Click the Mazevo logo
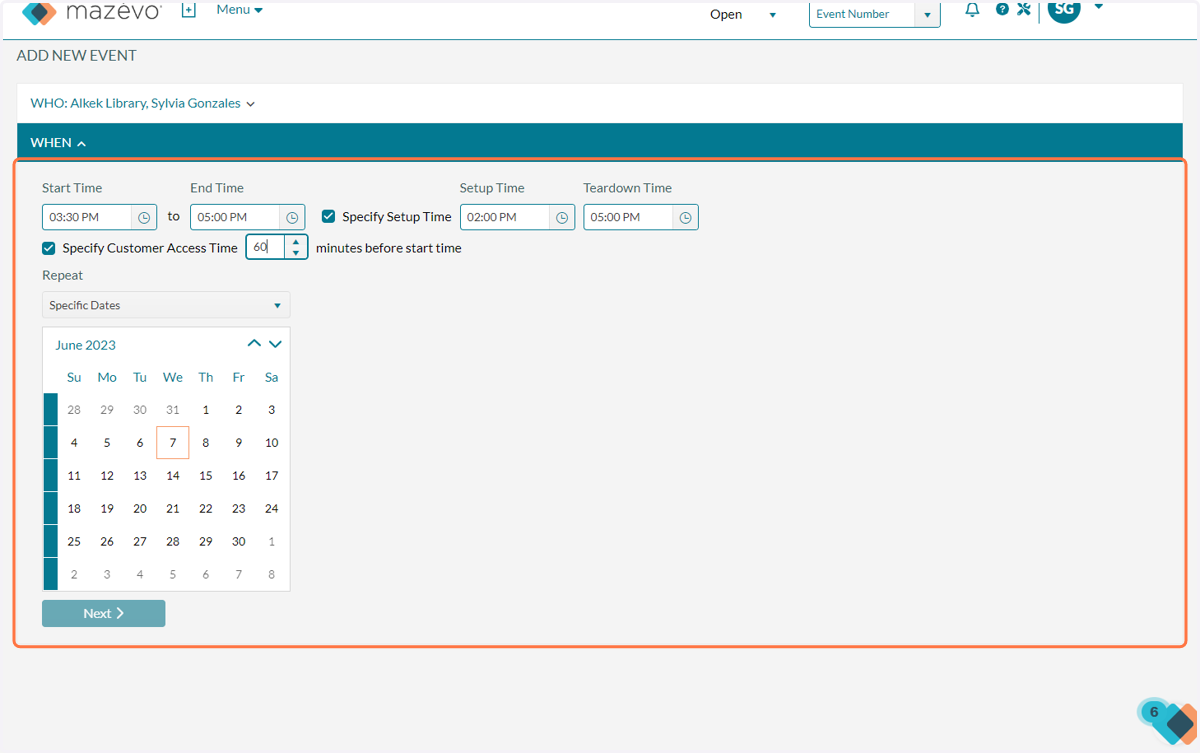Viewport: 1200px width, 753px height. click(91, 13)
